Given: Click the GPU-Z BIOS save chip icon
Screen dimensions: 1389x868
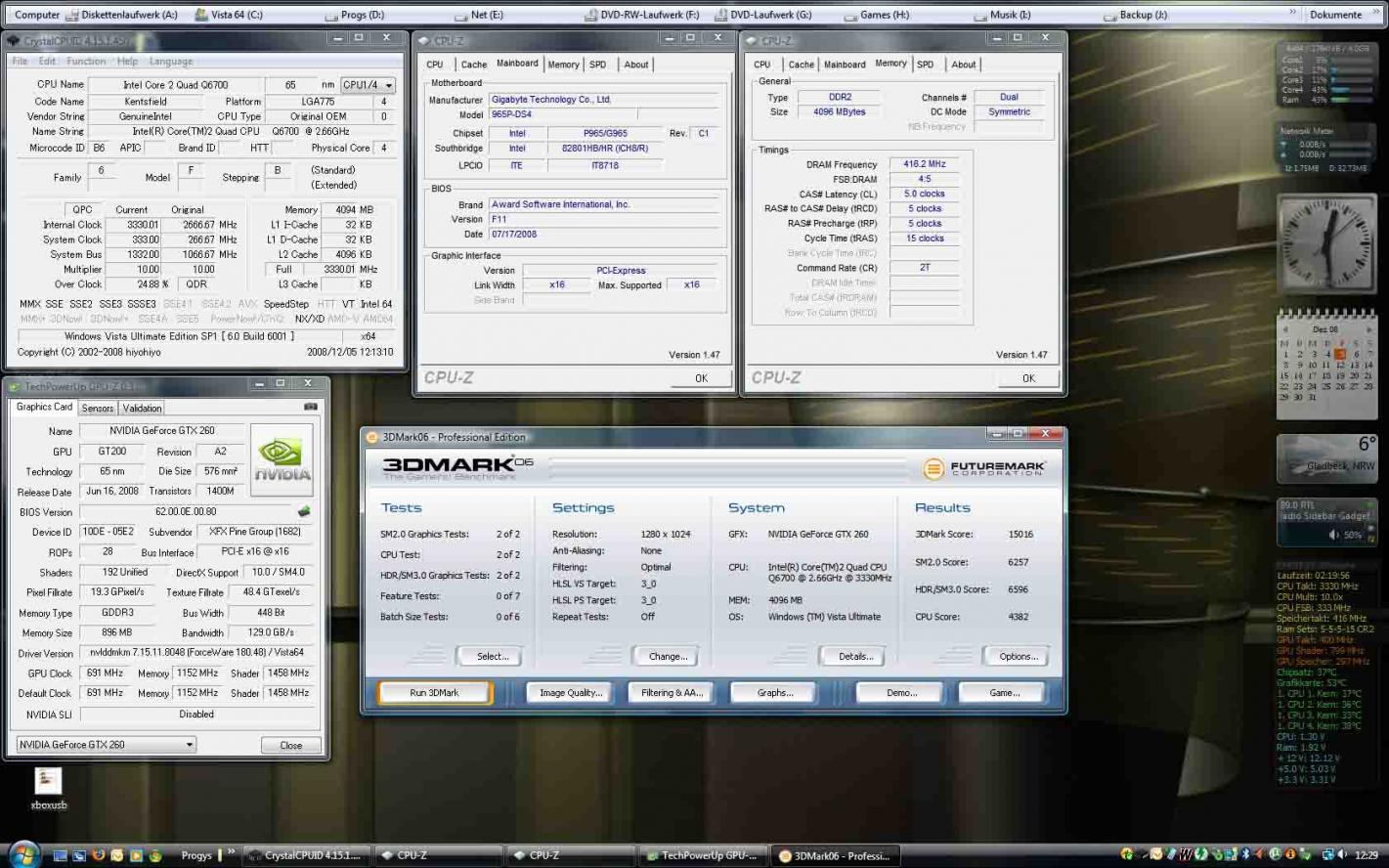Looking at the screenshot, I should pos(304,511).
